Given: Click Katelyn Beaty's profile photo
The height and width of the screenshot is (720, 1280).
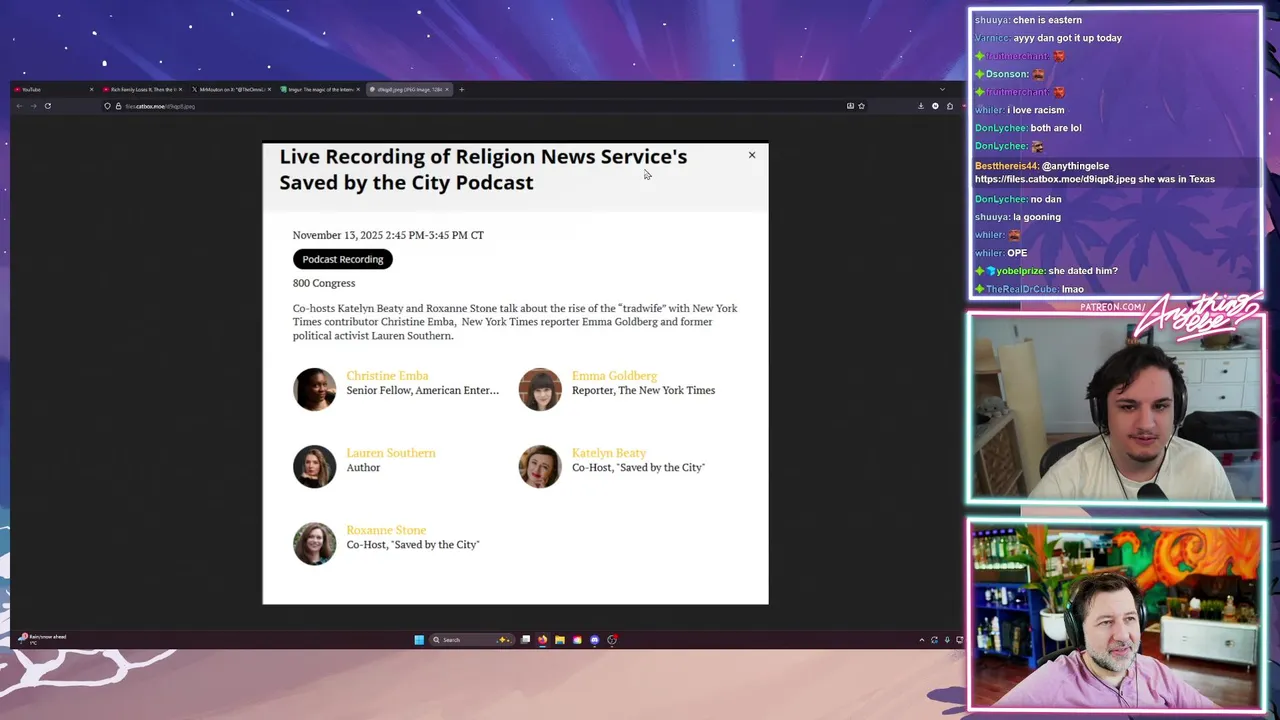Looking at the screenshot, I should (540, 466).
